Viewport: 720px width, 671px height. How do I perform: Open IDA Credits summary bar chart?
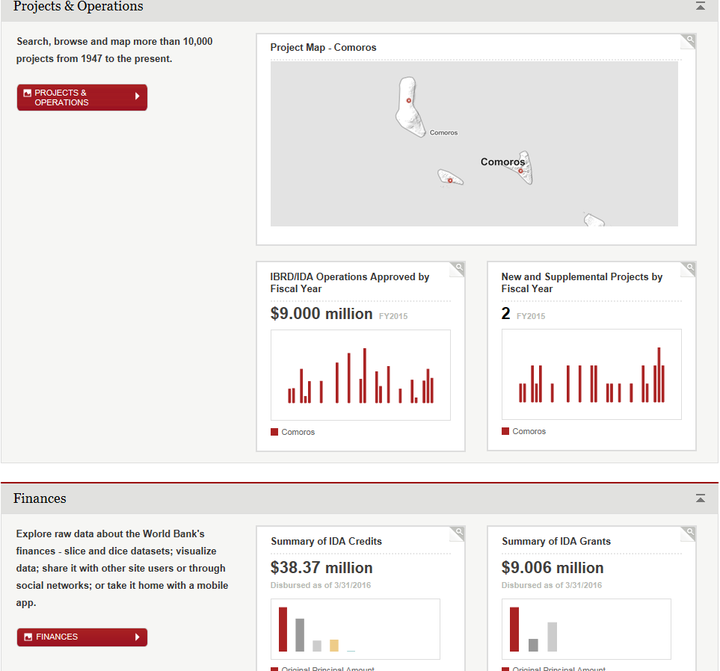[355, 629]
